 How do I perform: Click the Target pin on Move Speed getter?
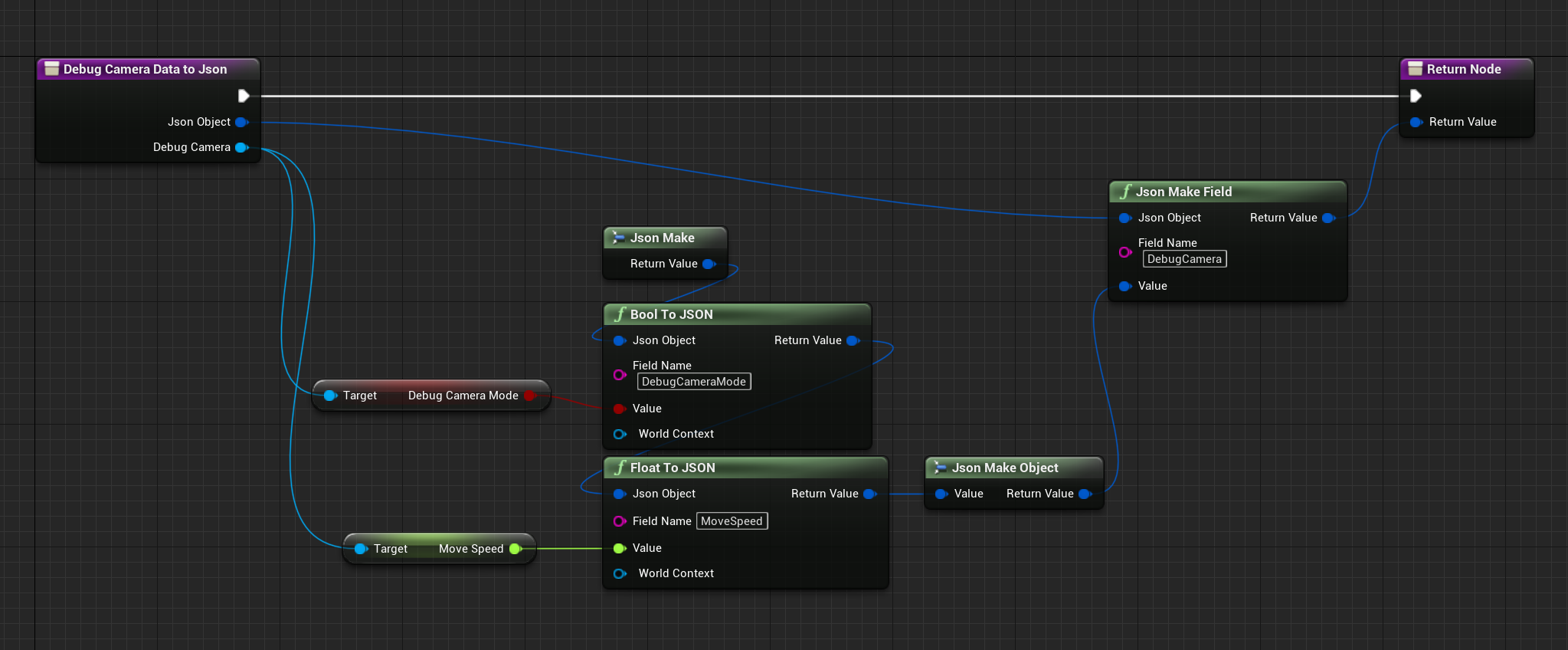click(x=361, y=549)
